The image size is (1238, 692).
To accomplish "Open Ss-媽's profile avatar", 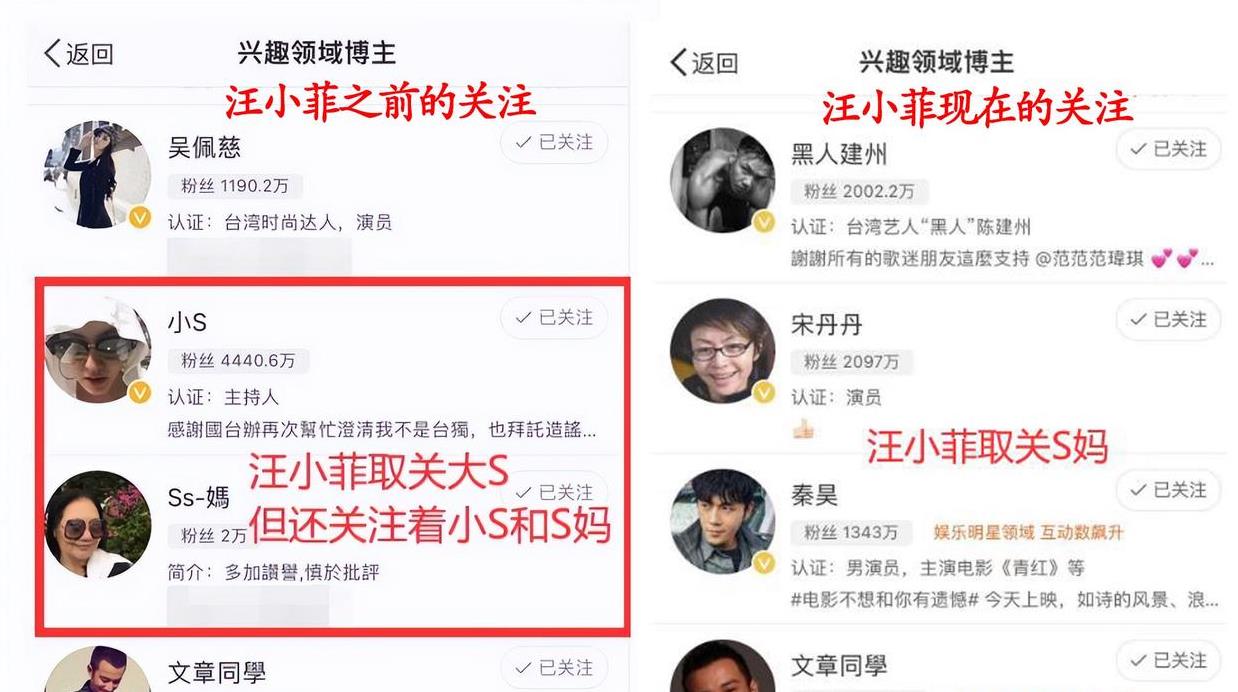I will (97, 524).
